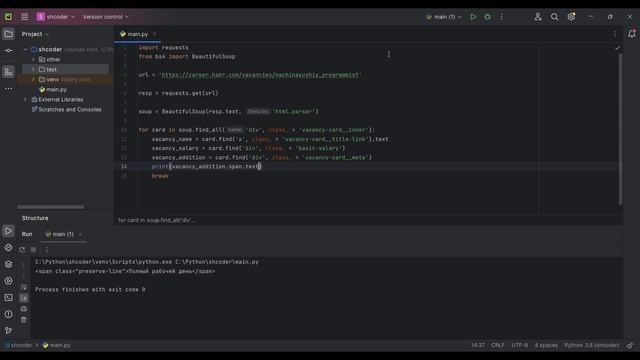Open the shcoder project dropdown
The height and width of the screenshot is (360, 640).
click(x=56, y=17)
